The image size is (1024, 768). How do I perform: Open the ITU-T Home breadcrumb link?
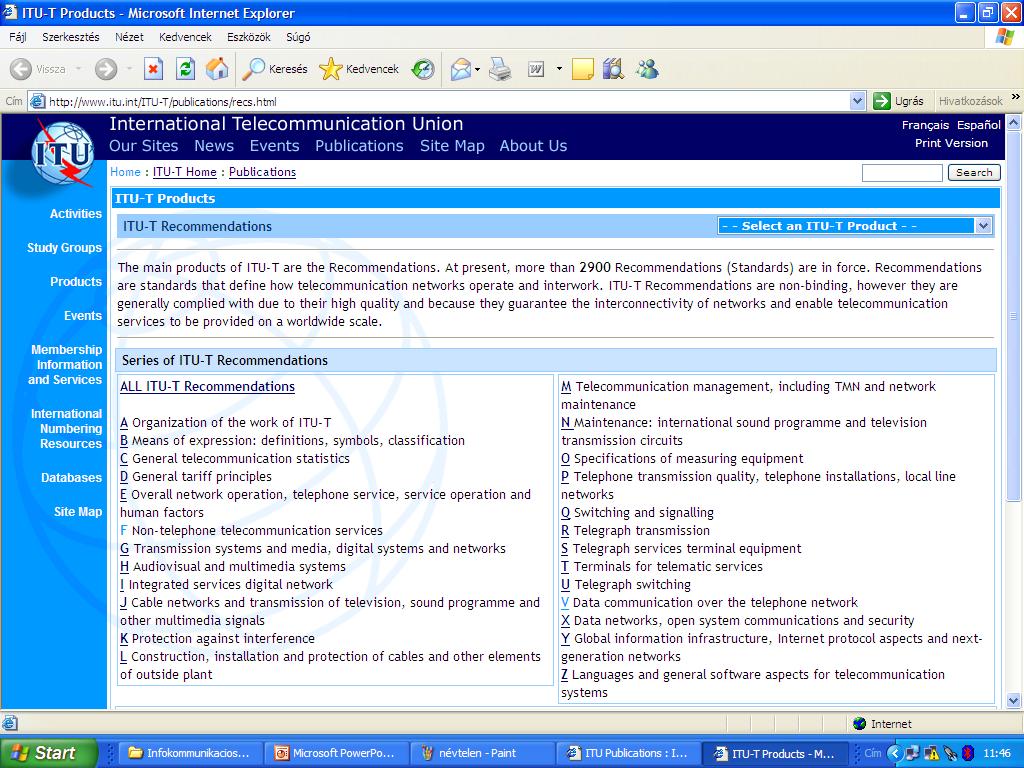pos(185,172)
